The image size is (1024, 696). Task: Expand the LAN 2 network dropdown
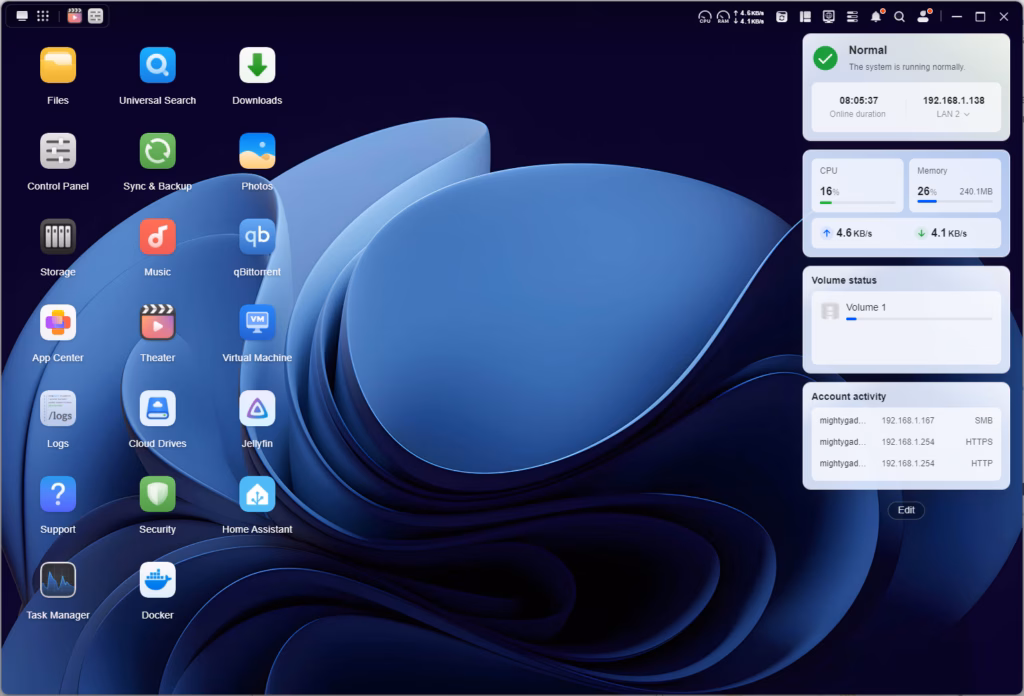click(x=953, y=115)
